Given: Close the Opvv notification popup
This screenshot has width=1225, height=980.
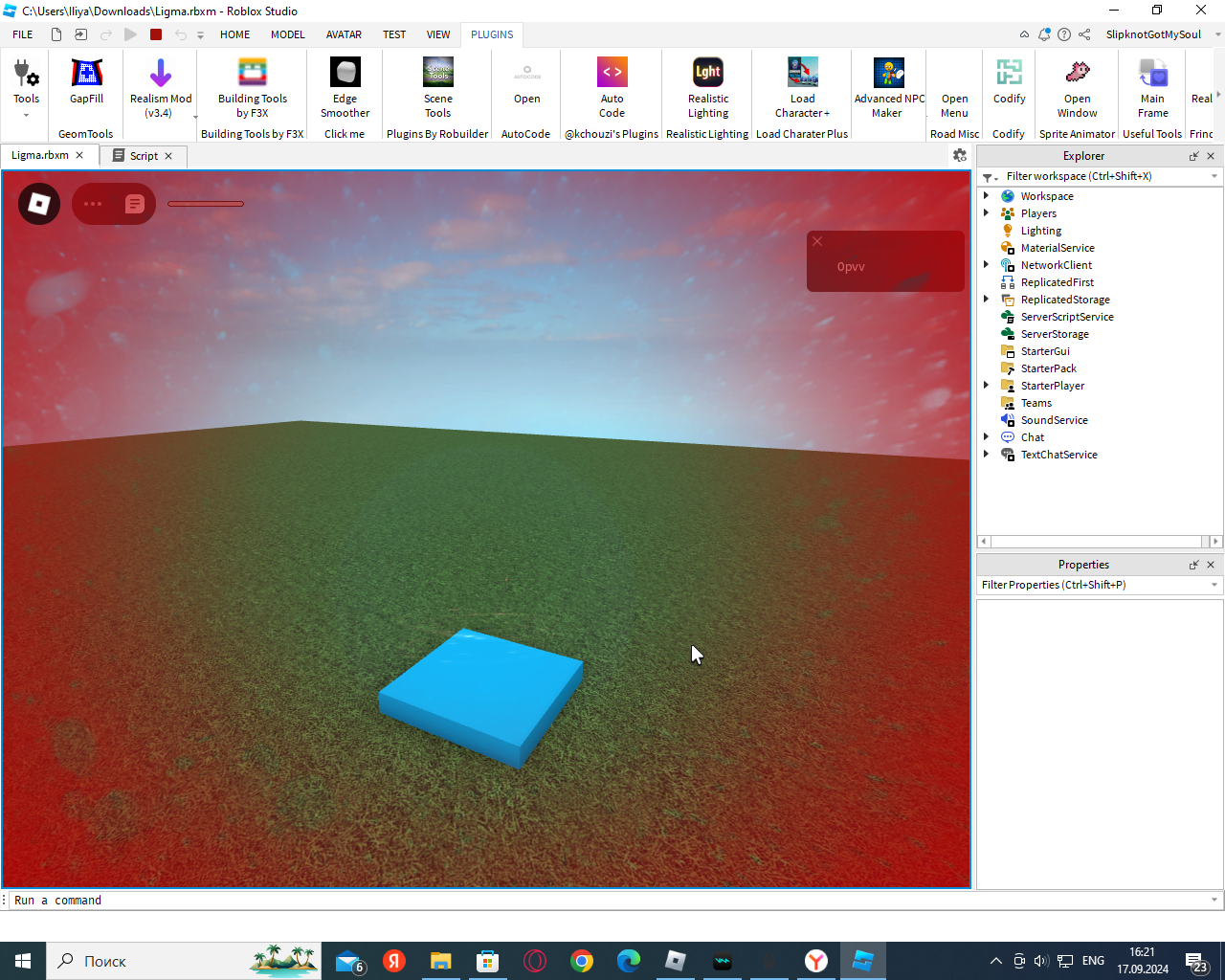Looking at the screenshot, I should (817, 241).
